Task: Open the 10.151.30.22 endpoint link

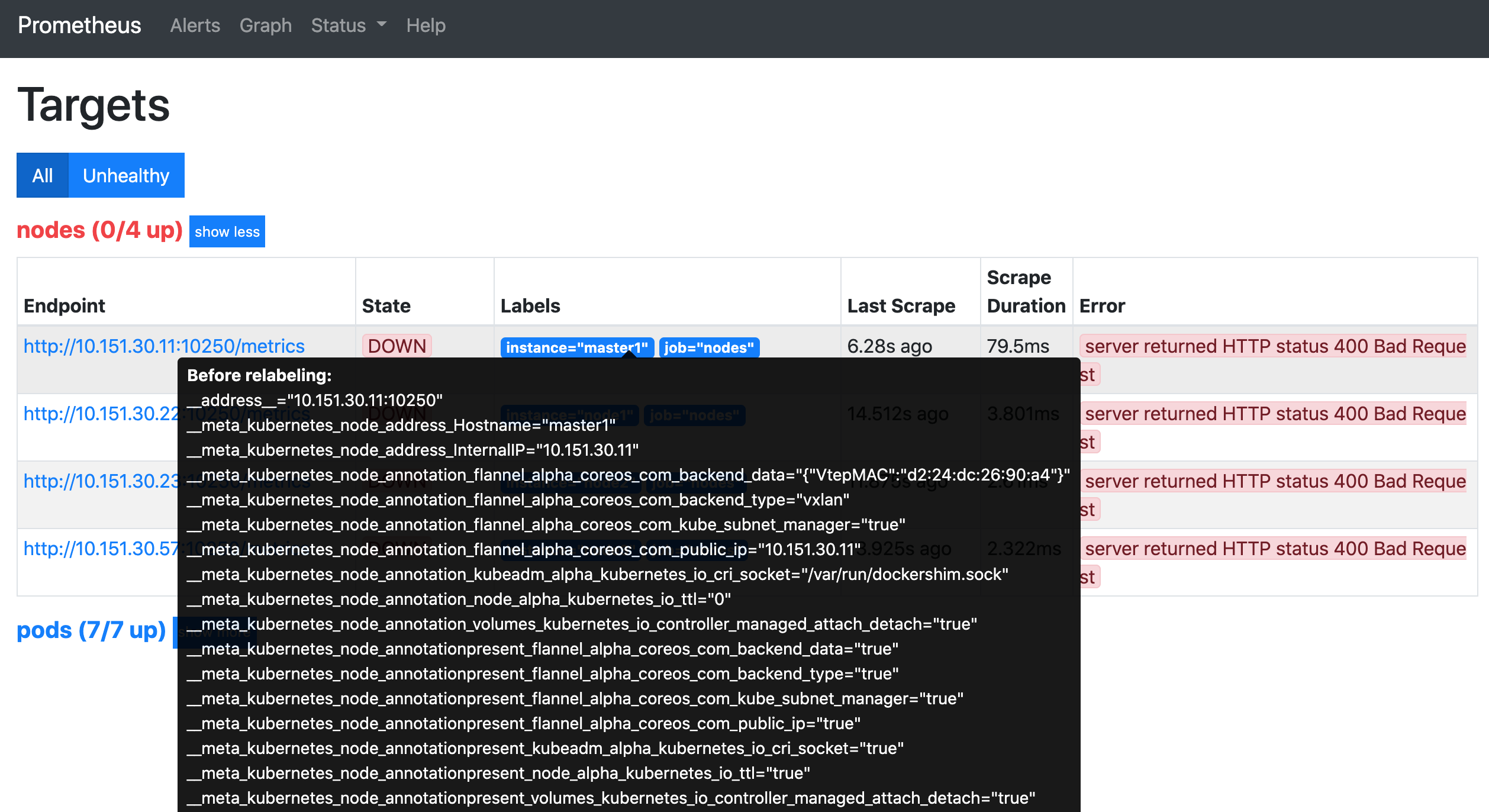Action: coord(101,414)
